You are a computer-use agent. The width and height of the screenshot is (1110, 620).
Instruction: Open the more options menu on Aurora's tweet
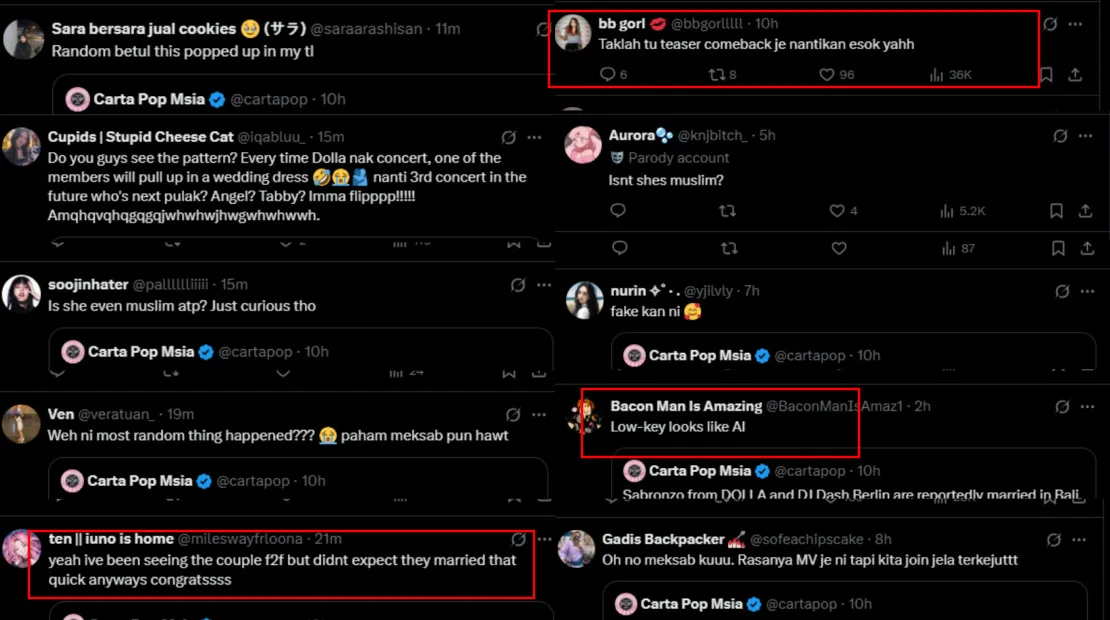tap(1087, 135)
